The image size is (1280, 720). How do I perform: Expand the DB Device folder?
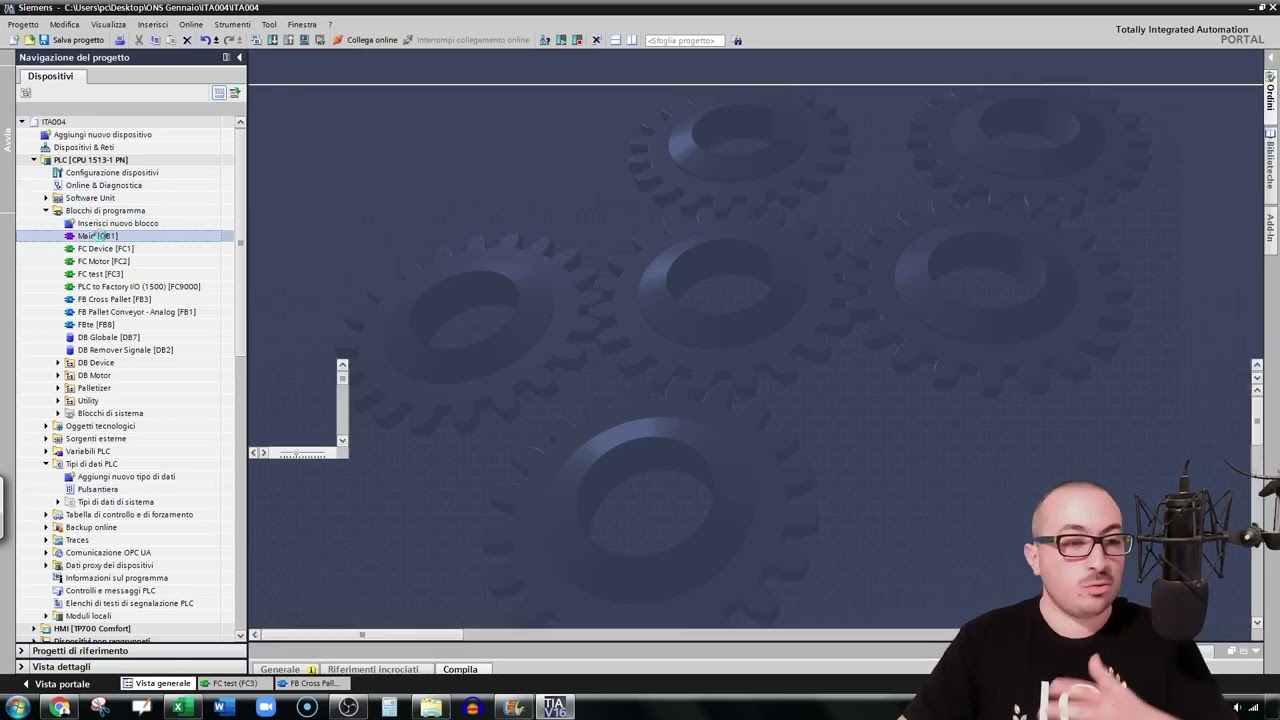(x=57, y=363)
